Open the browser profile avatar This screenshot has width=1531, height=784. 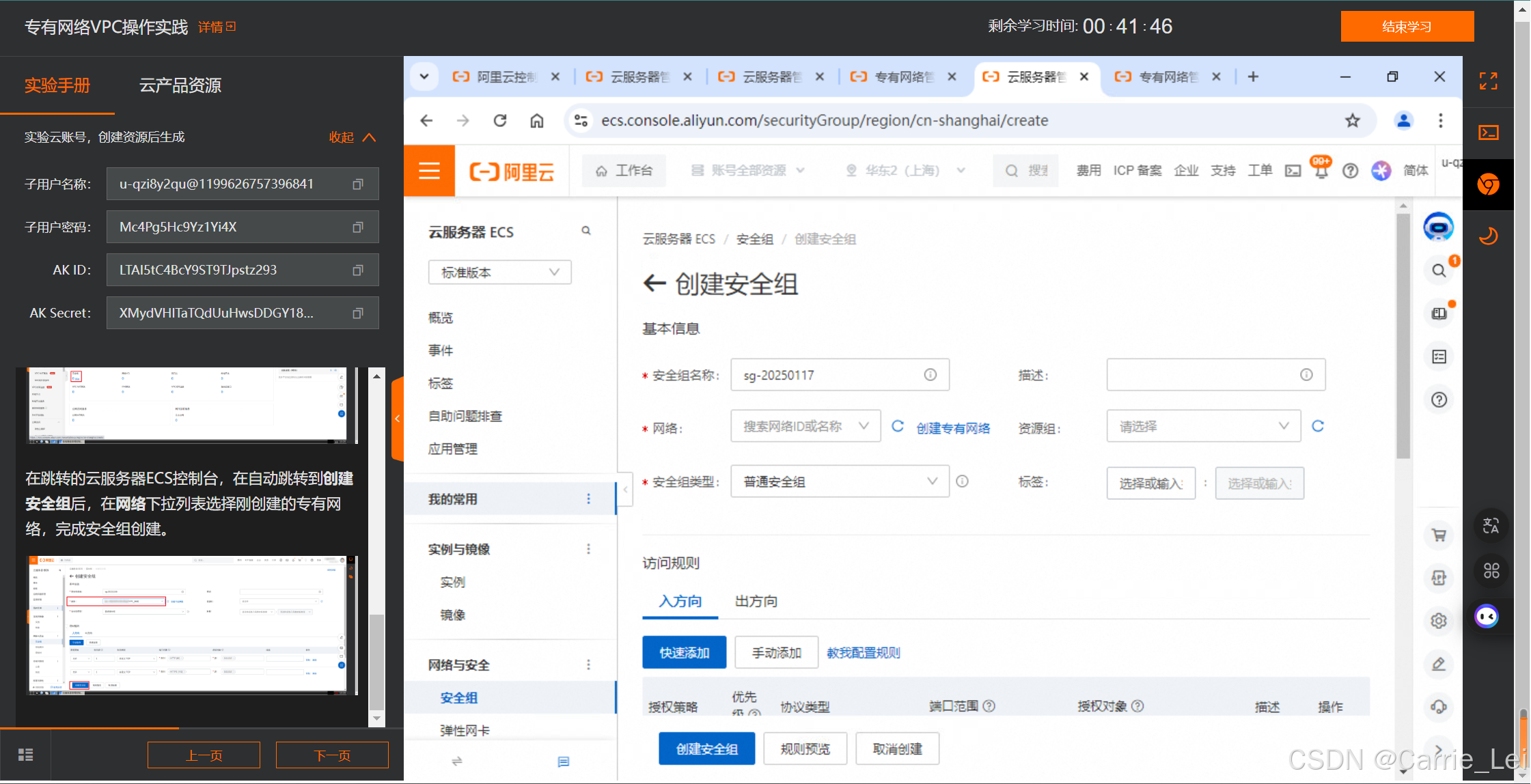click(1403, 121)
